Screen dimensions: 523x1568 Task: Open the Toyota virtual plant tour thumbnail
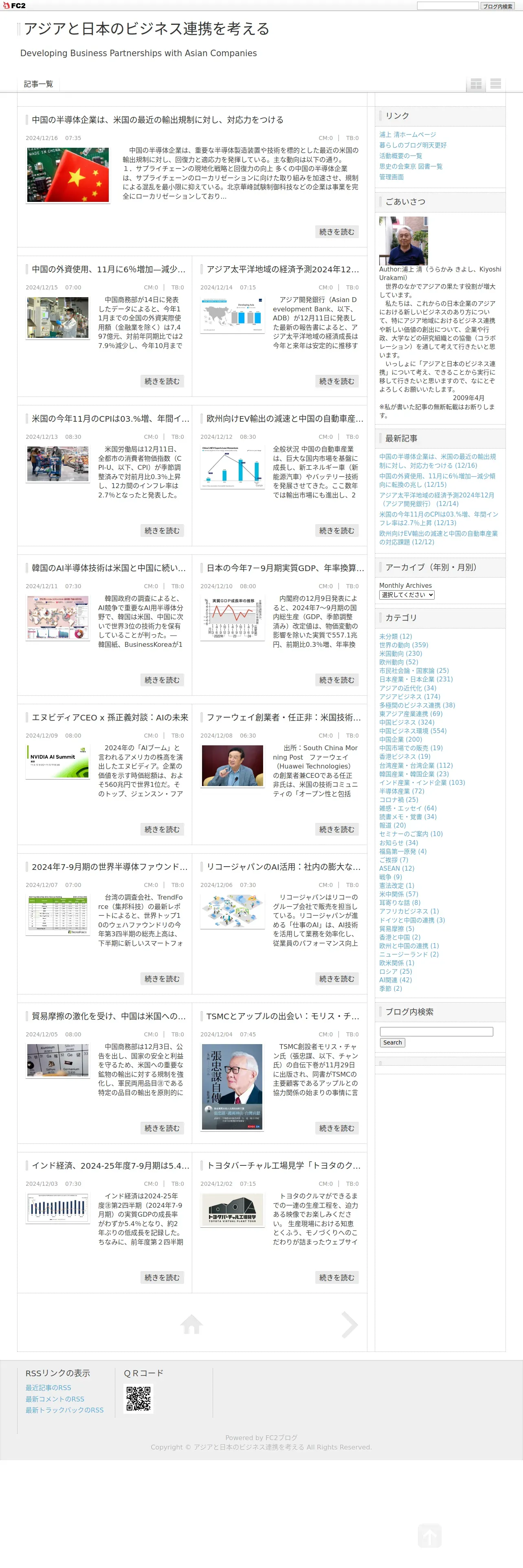pyautogui.click(x=233, y=1209)
